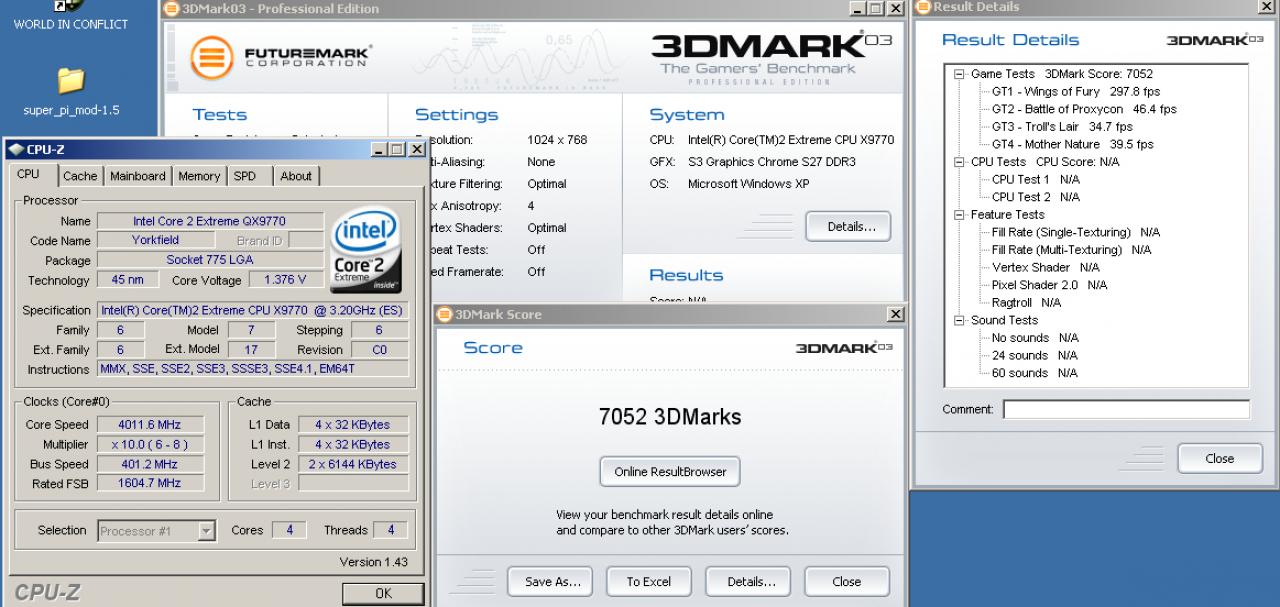Viewport: 1280px width, 607px height.
Task: Minimize the CPU-Z window
Action: [378, 150]
